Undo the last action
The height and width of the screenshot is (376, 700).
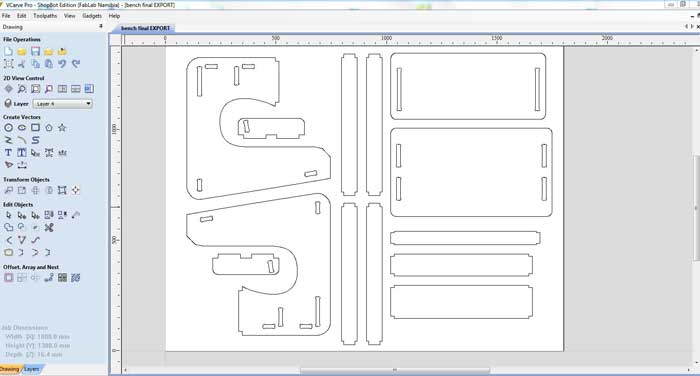pos(62,64)
